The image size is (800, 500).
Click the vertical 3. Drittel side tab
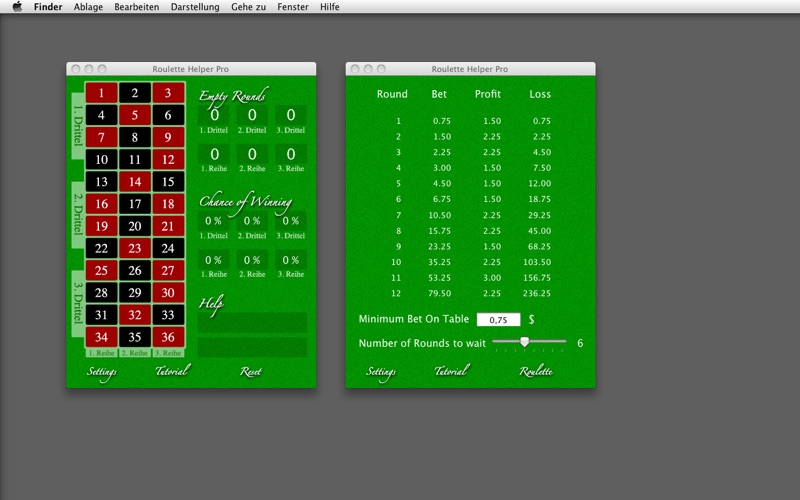(77, 301)
